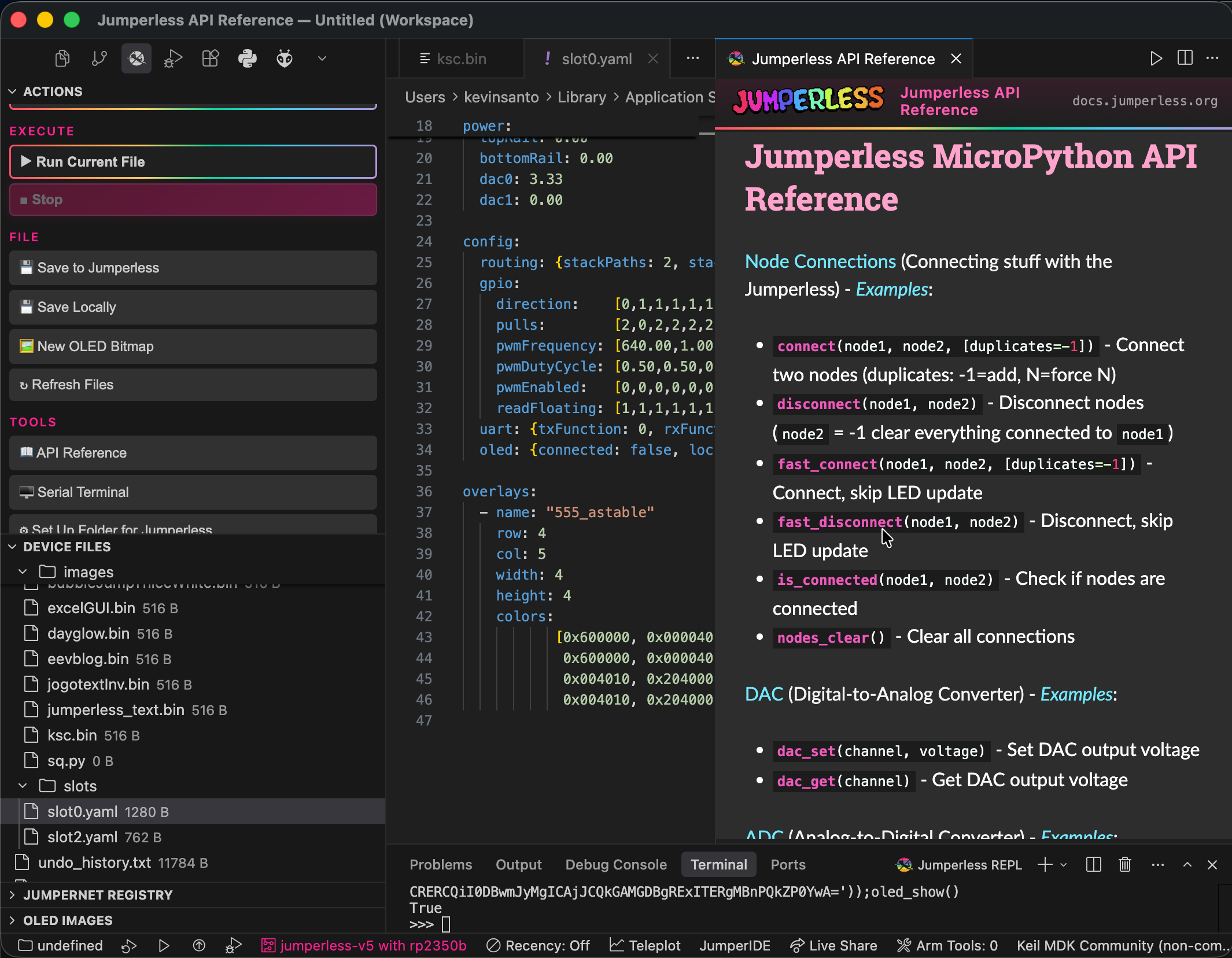The image size is (1232, 958).
Task: Click Live Share in status bar
Action: point(833,946)
